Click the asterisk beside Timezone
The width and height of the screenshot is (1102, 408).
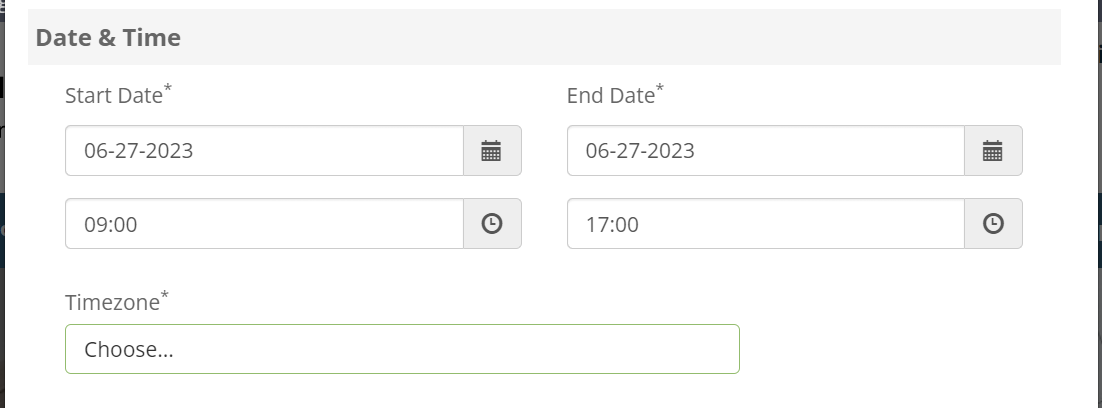165,295
